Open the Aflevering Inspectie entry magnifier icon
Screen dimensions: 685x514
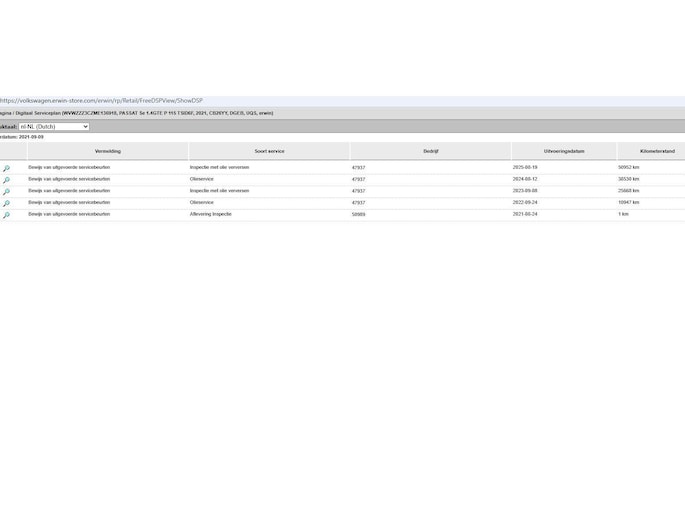(6, 215)
